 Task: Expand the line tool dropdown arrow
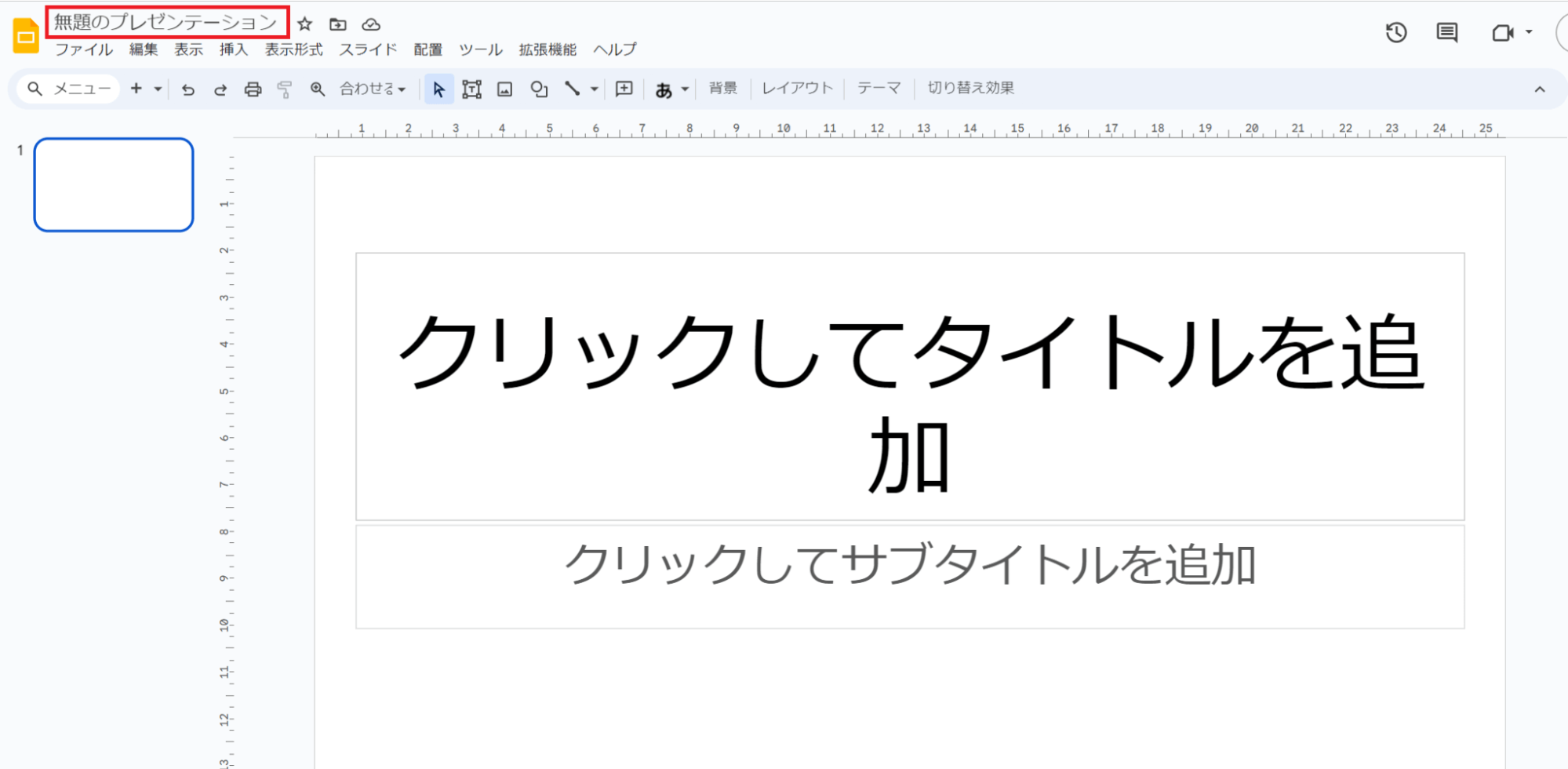click(595, 89)
